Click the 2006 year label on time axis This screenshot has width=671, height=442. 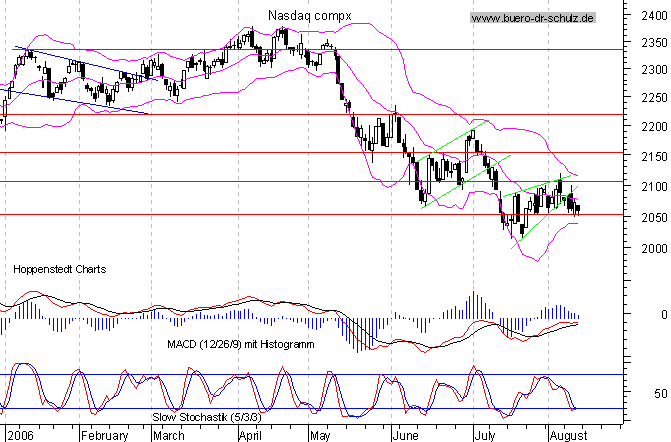(x=21, y=436)
